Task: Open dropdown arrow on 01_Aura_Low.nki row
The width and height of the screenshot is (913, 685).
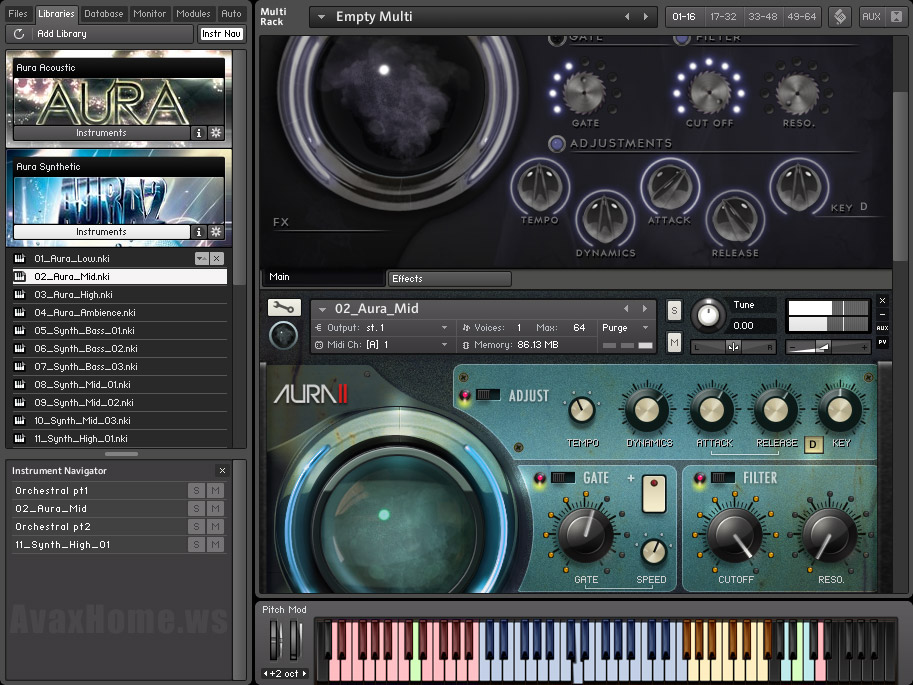Action: 201,258
